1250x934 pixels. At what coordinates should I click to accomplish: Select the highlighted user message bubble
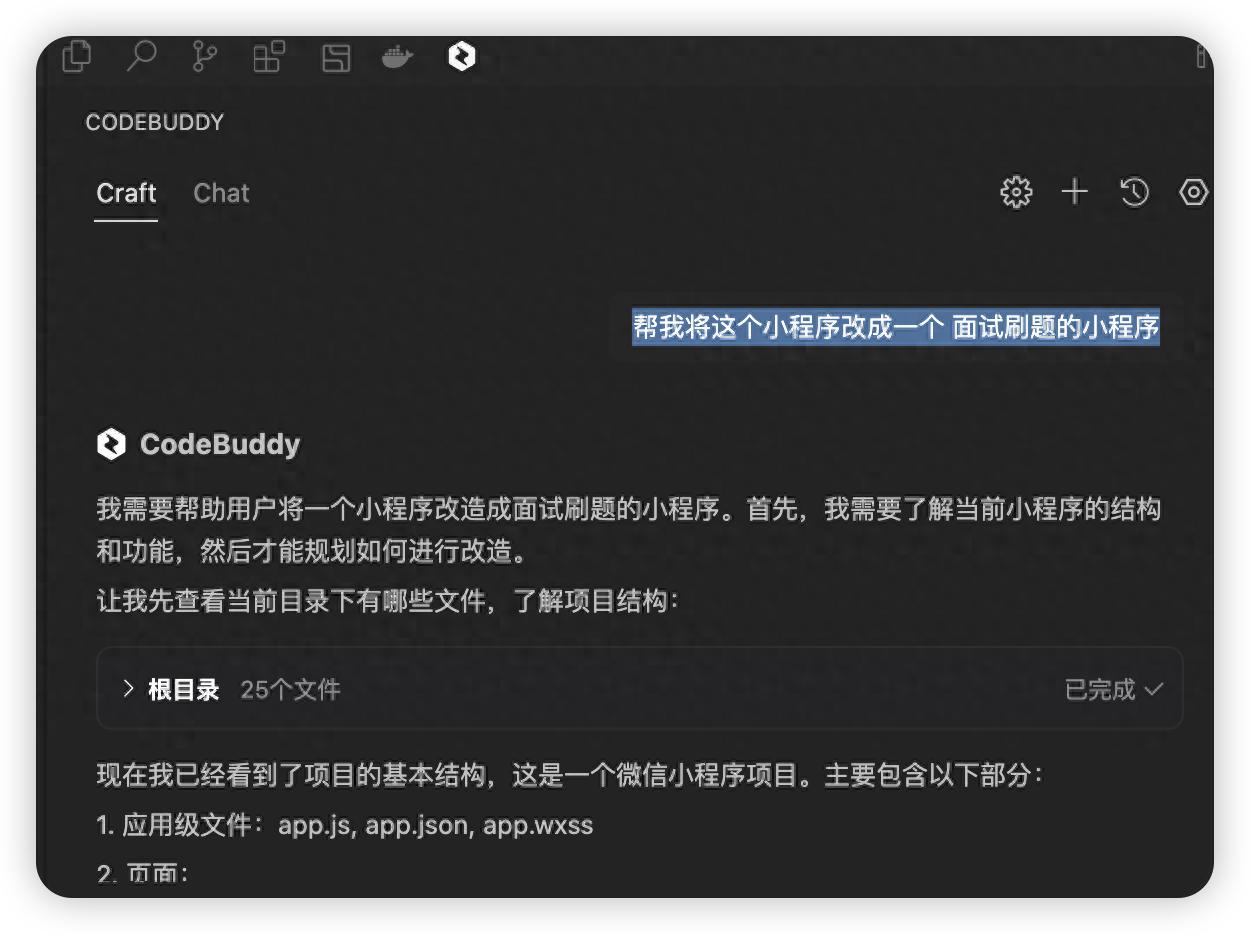895,327
